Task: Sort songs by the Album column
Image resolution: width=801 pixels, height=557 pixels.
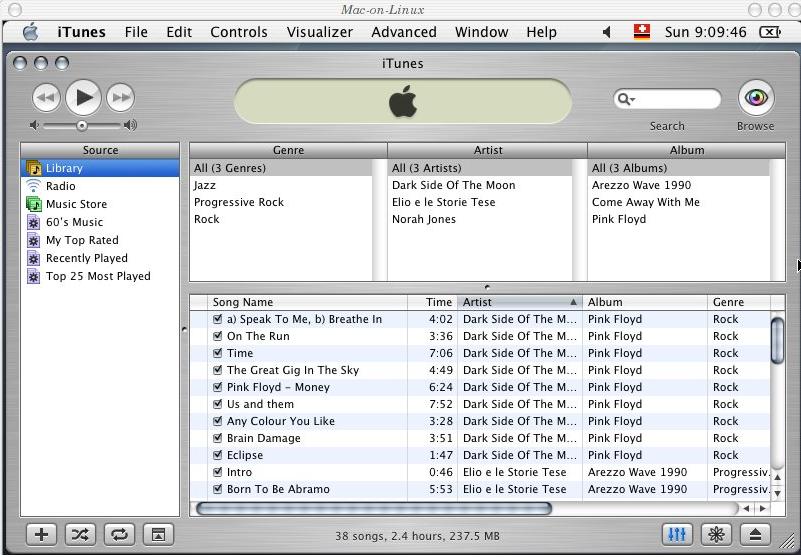Action: pyautogui.click(x=645, y=302)
